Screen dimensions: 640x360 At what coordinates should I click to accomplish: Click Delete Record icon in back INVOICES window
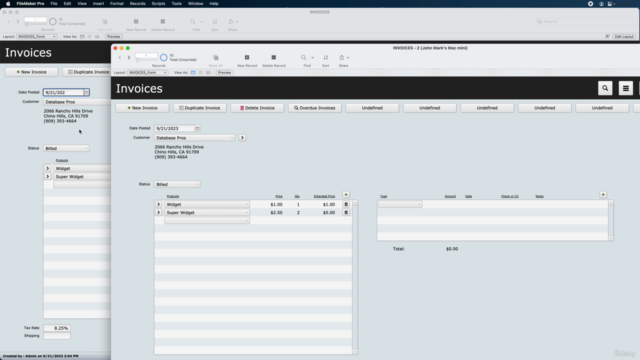pyautogui.click(x=162, y=22)
